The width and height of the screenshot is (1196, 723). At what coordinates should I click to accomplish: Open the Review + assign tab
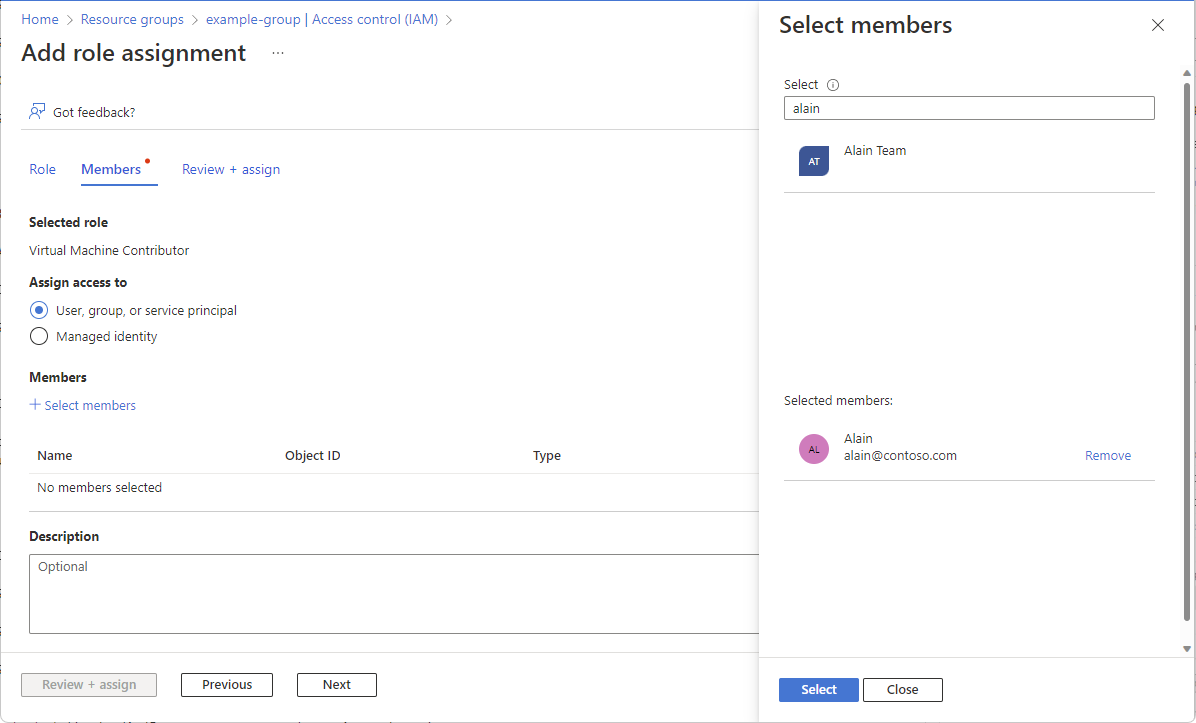pos(230,169)
